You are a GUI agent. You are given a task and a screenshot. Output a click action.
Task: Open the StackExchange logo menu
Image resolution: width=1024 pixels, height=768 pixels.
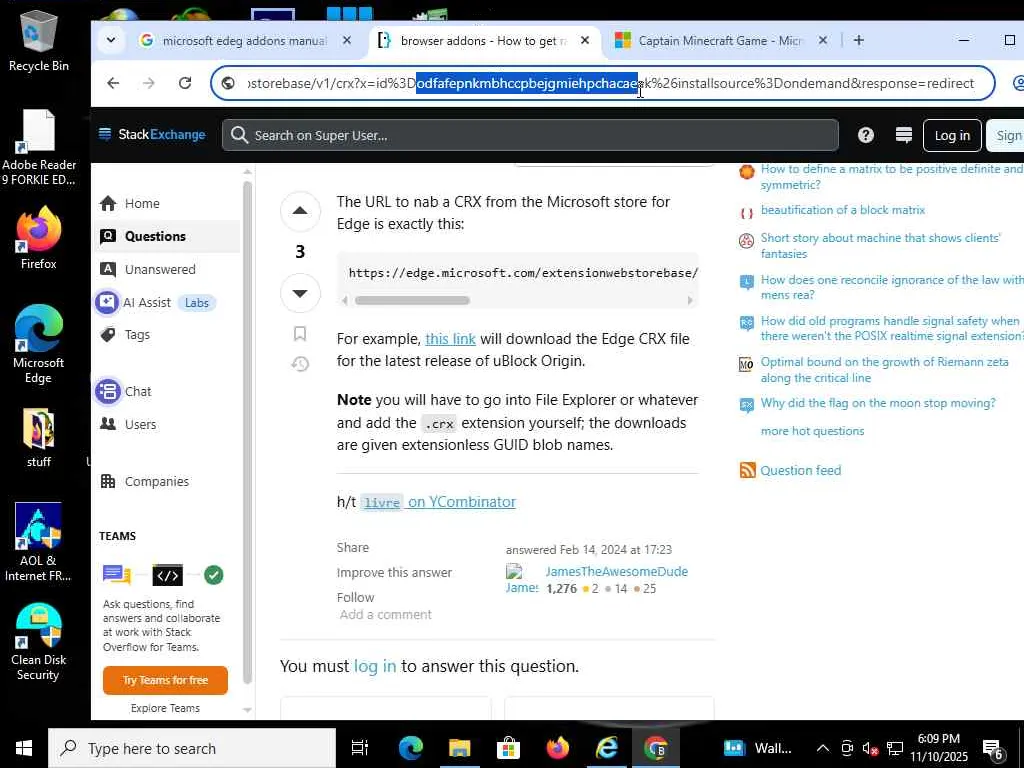(152, 135)
